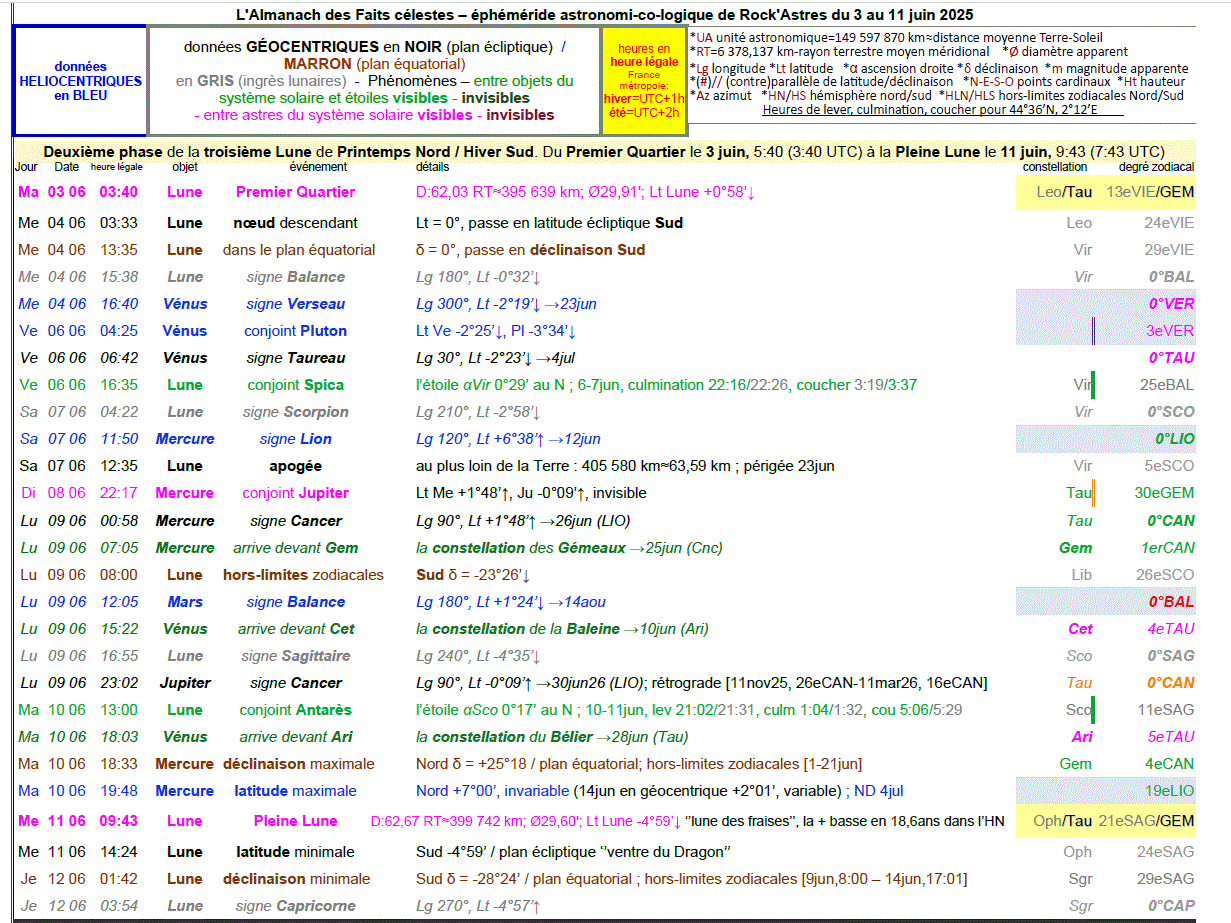Select the "signe Capricorne" event
The width and height of the screenshot is (1231, 923).
point(298,906)
